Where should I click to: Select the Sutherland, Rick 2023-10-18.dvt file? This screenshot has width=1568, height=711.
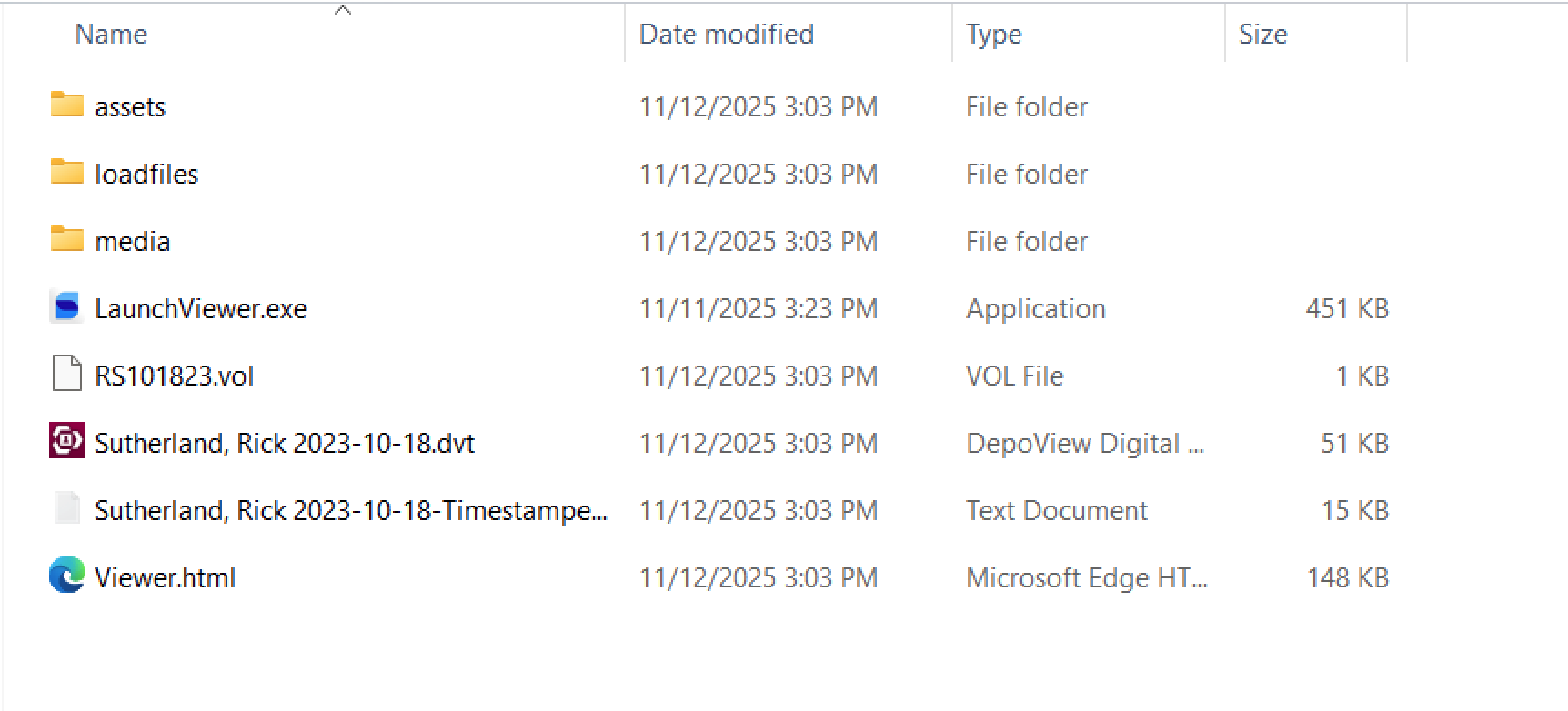tap(285, 443)
